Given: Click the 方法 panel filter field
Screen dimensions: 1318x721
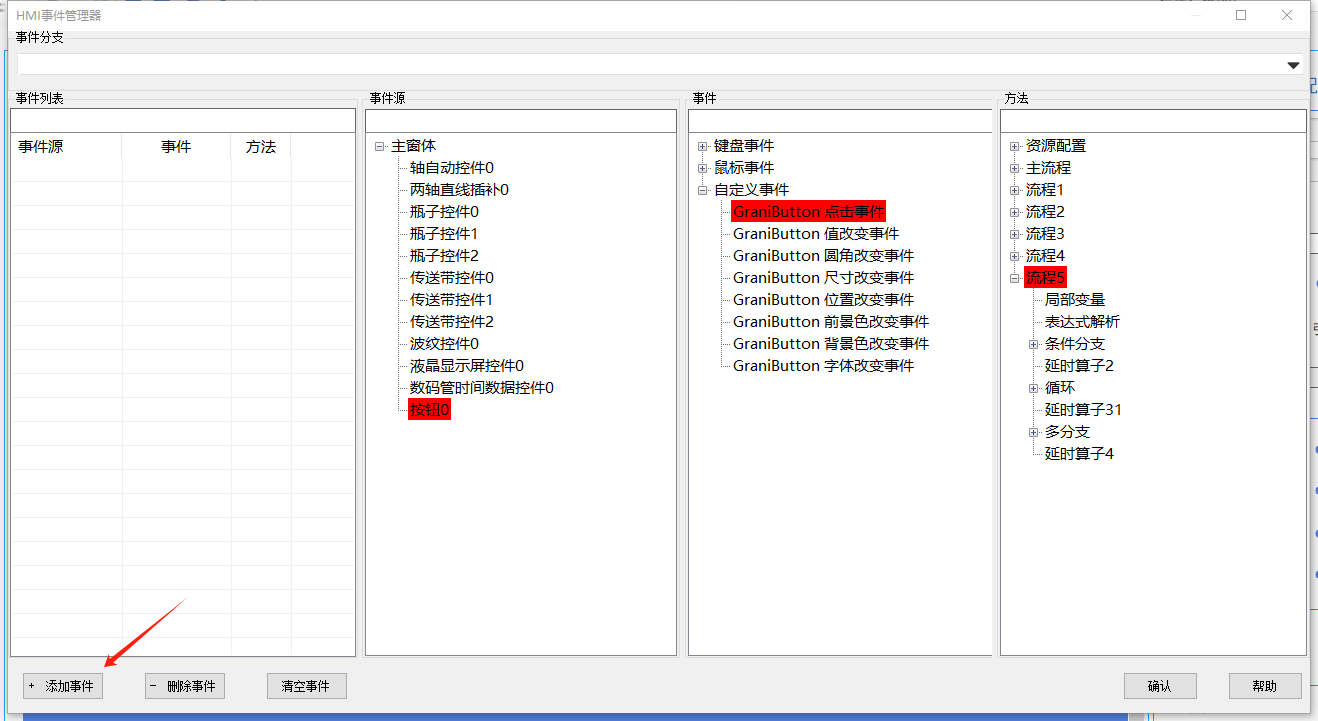Looking at the screenshot, I should coord(1153,120).
